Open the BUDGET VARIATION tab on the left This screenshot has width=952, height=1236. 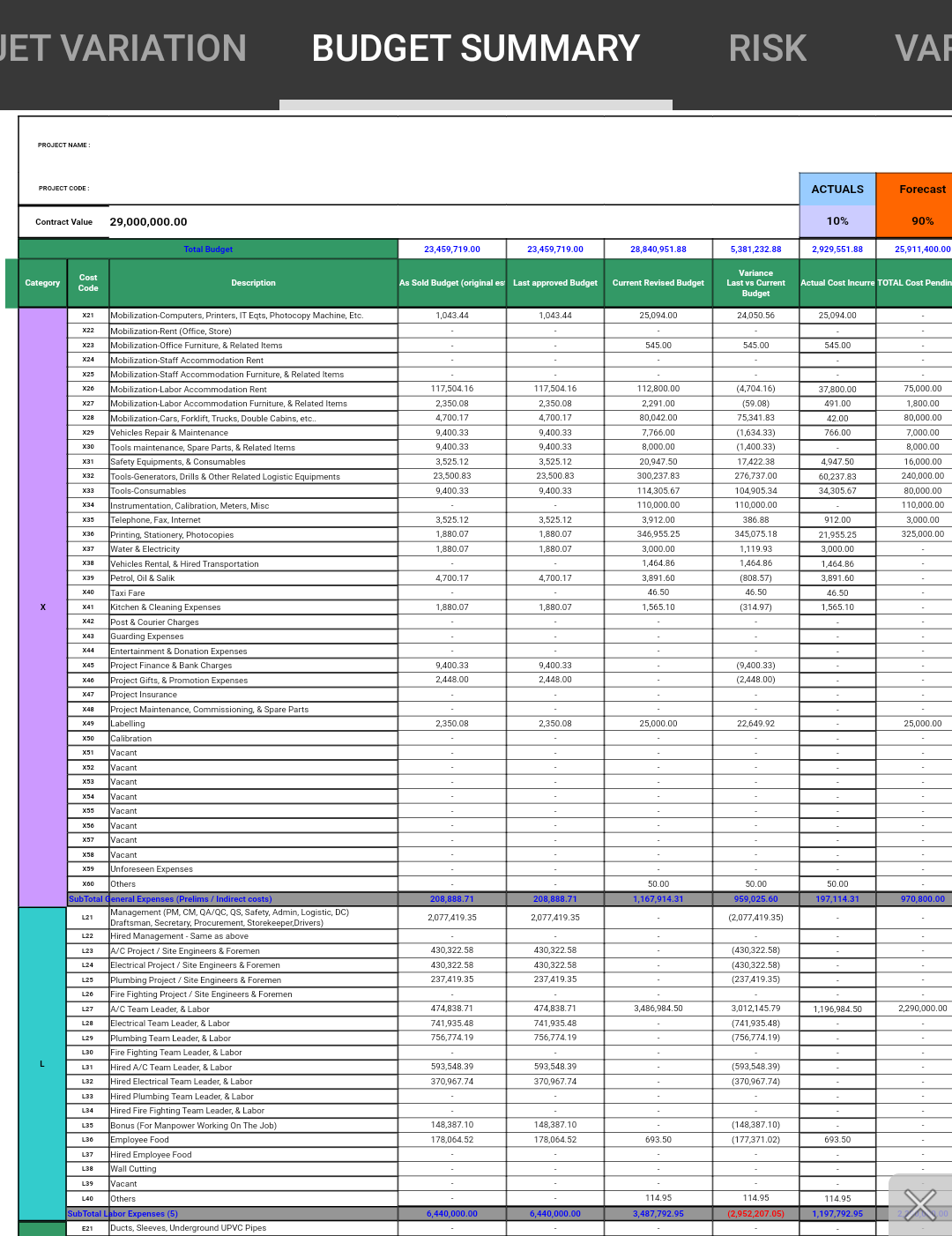[x=123, y=48]
